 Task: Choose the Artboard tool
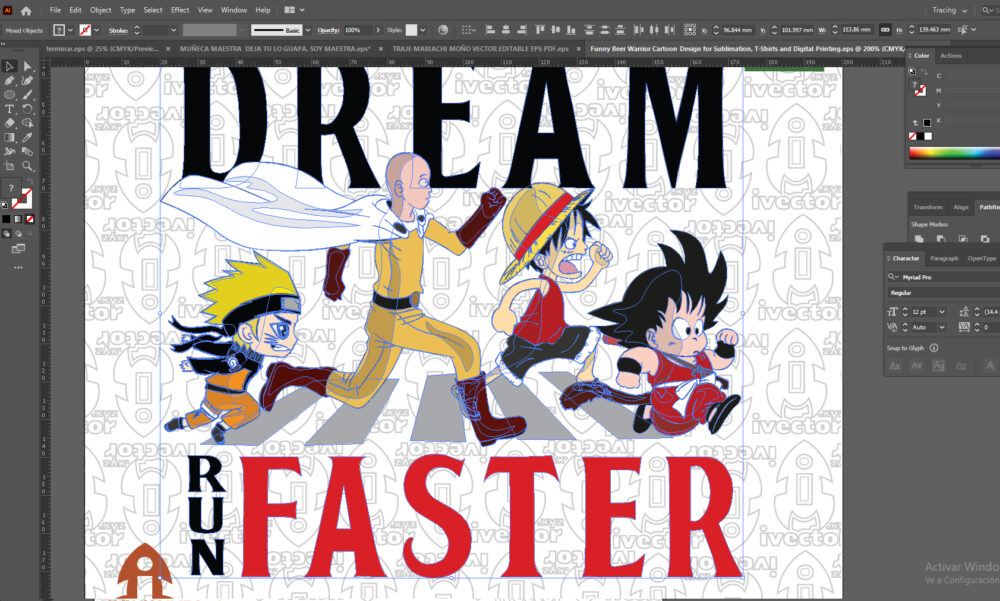[x=9, y=166]
